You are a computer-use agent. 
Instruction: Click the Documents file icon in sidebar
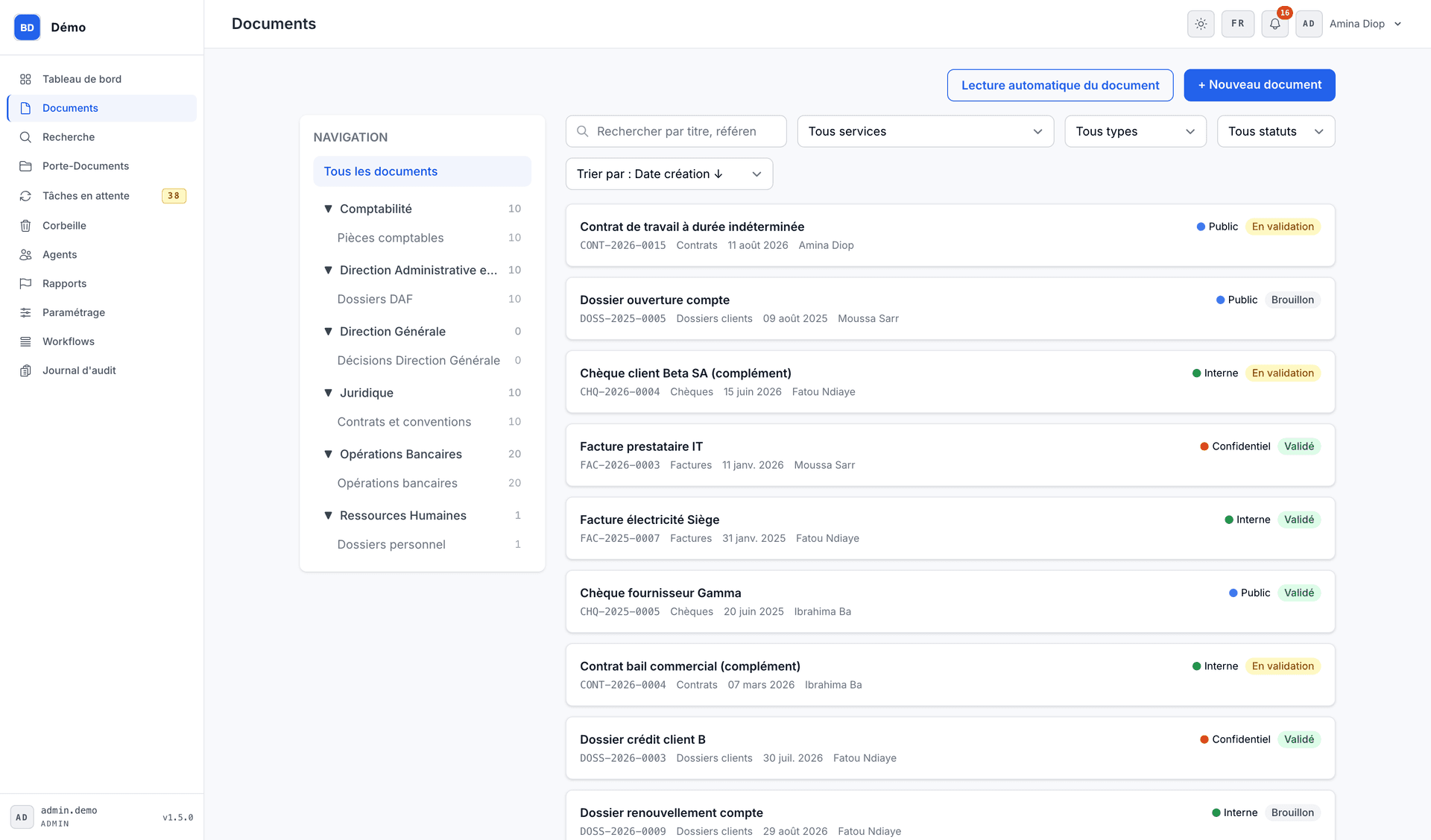[25, 108]
